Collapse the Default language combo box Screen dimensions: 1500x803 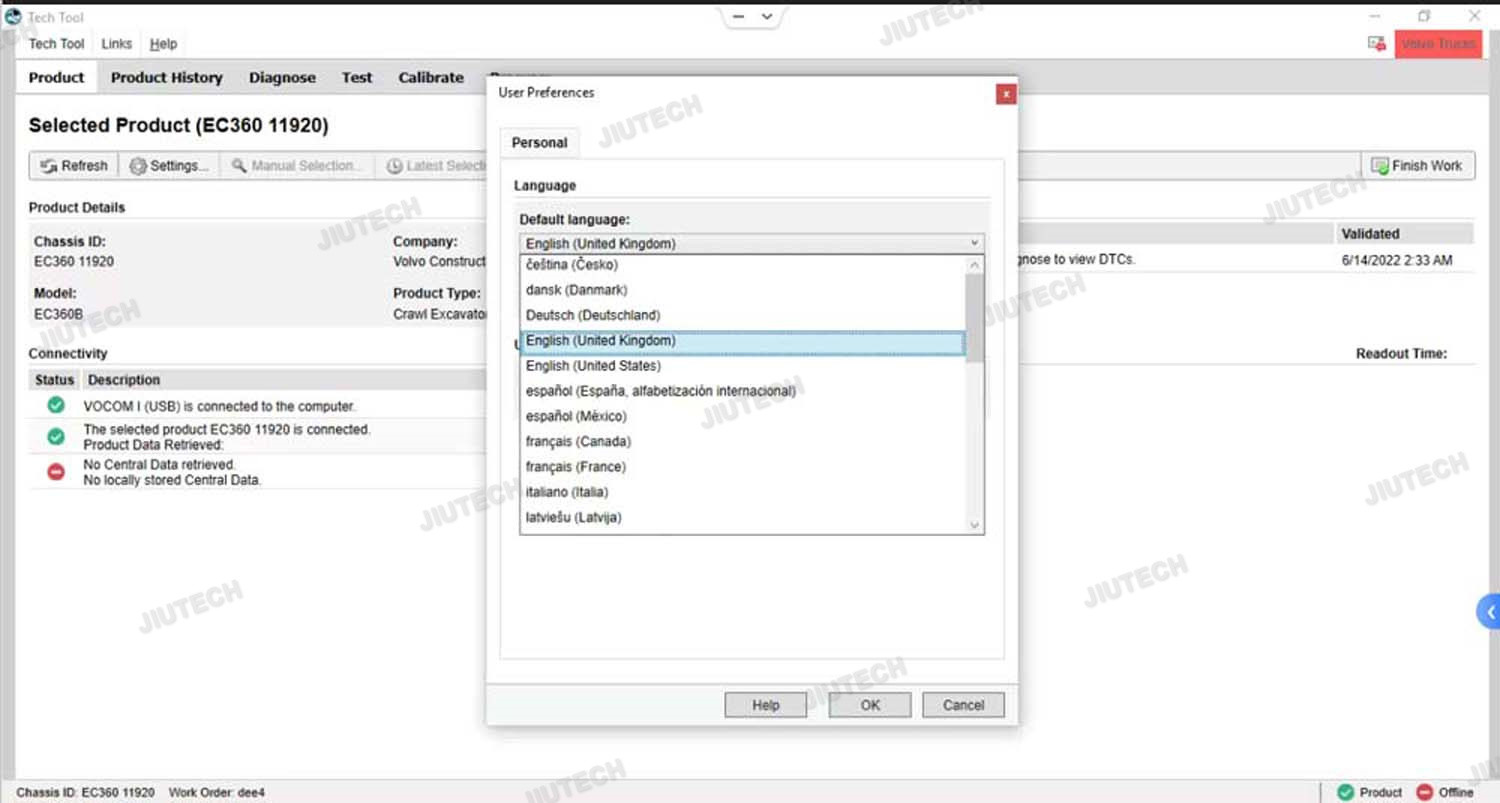pos(974,243)
